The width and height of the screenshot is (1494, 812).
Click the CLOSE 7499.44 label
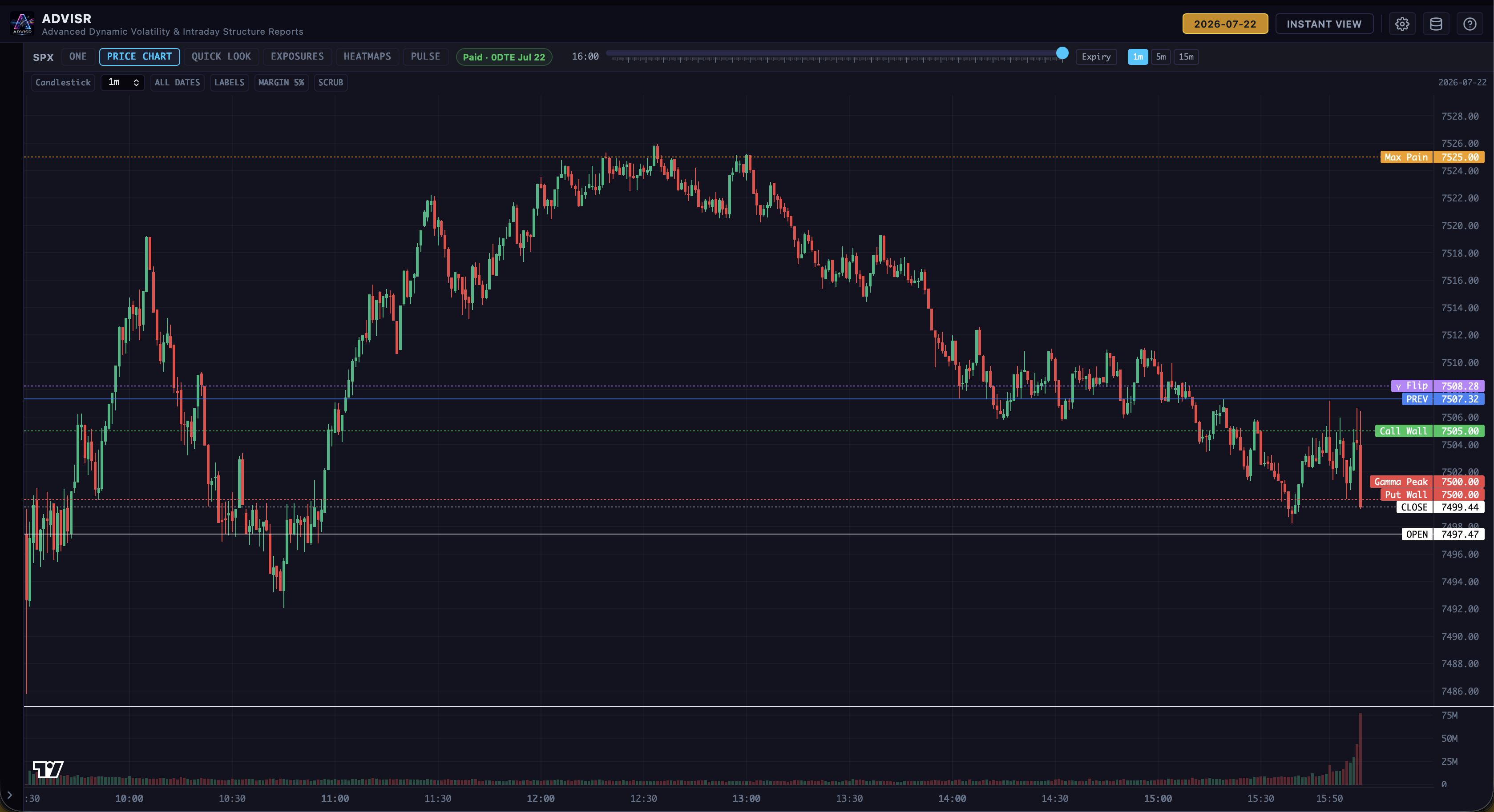coord(1440,507)
